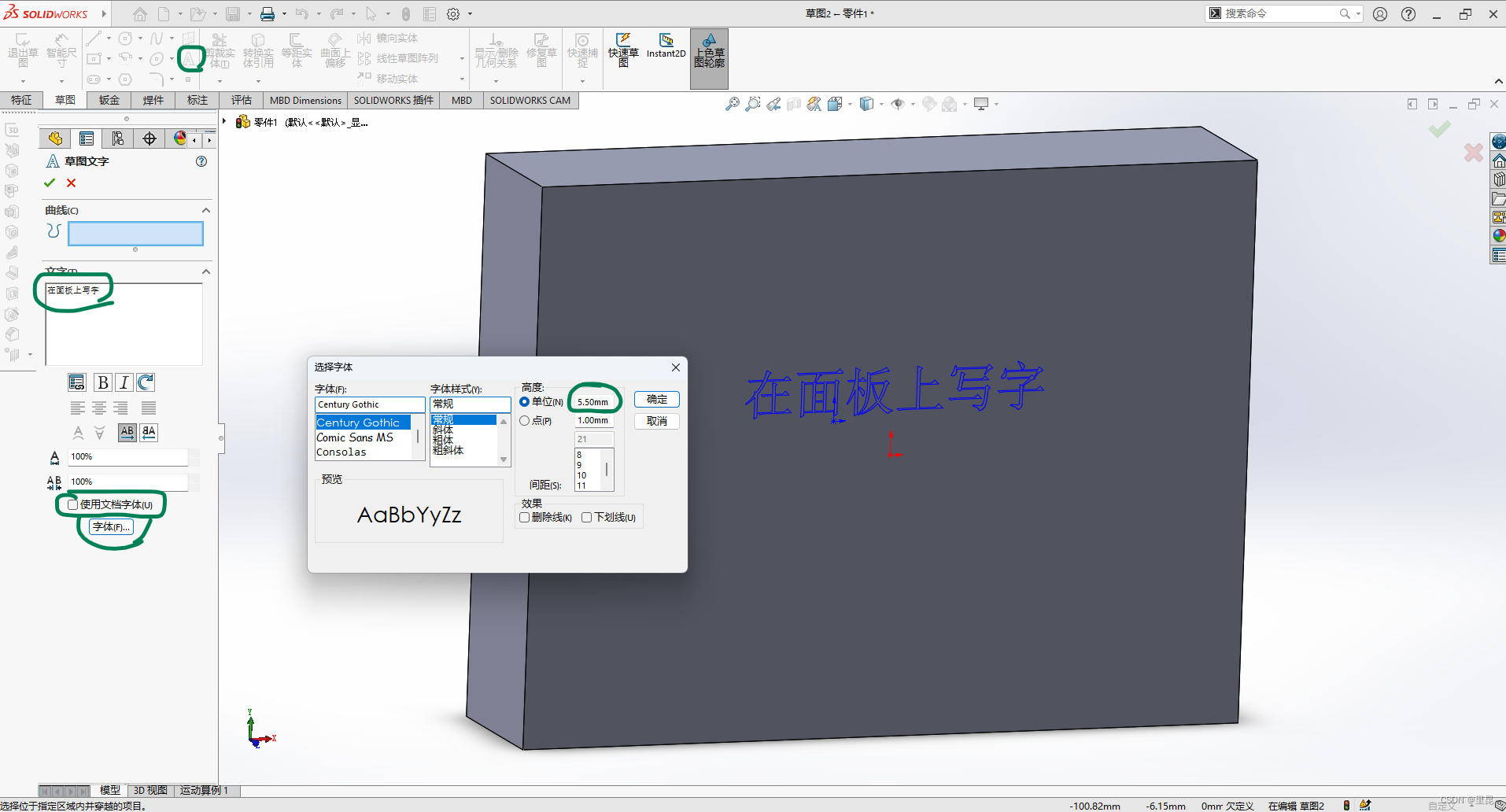
Task: Open the DisplayManager color ball tab
Action: click(180, 138)
